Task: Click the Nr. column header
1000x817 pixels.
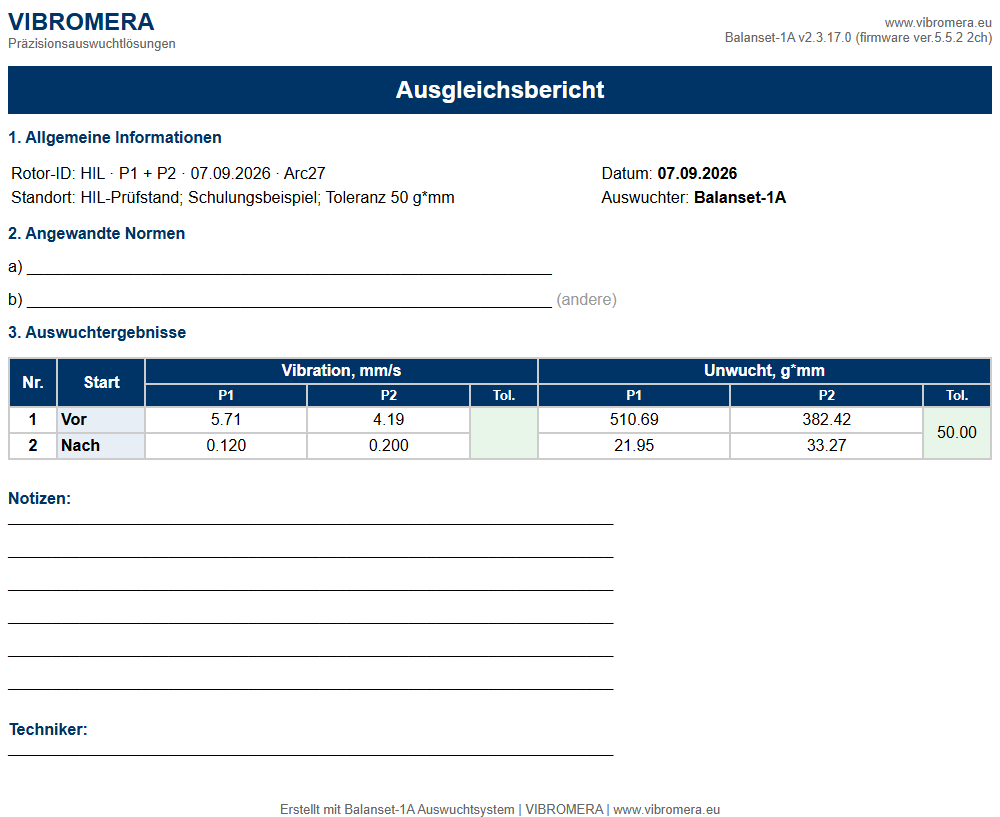Action: pos(33,383)
